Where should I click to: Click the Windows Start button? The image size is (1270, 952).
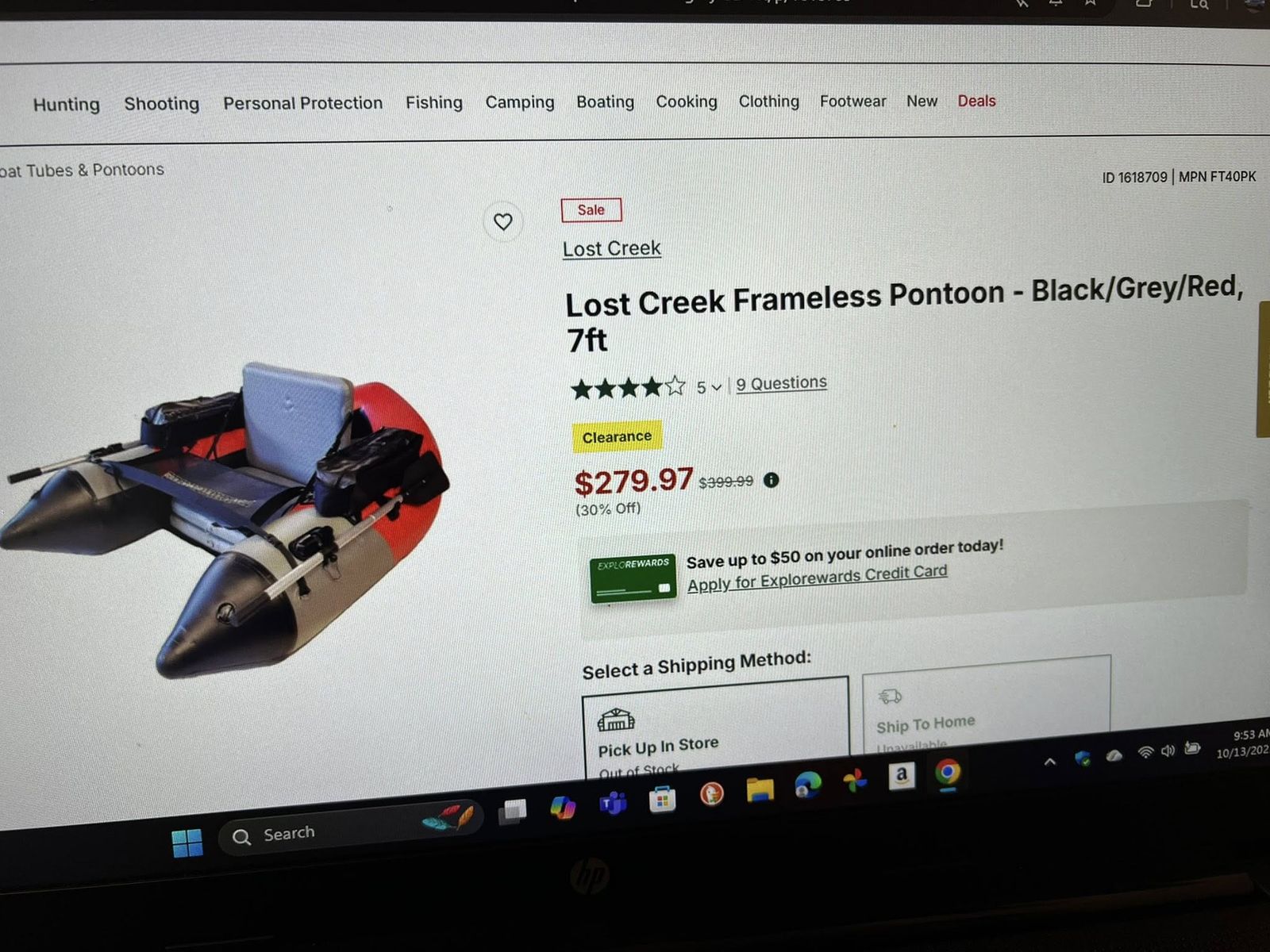click(187, 843)
